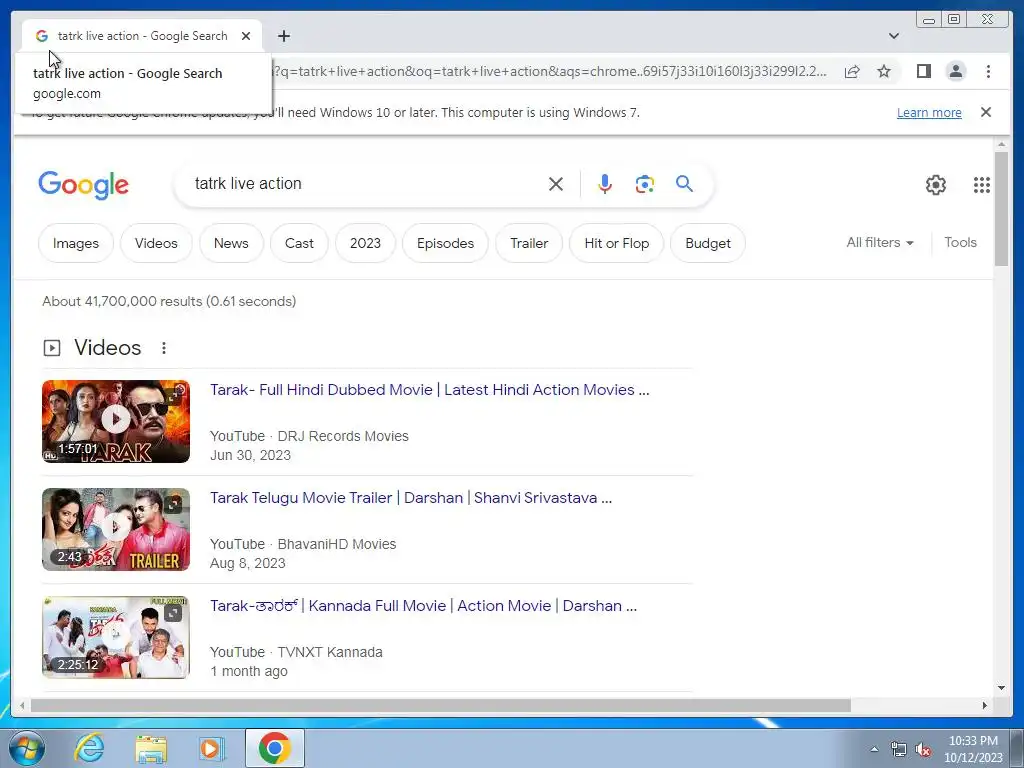Open Google quick settings gear
This screenshot has width=1024, height=768.
[x=936, y=185]
